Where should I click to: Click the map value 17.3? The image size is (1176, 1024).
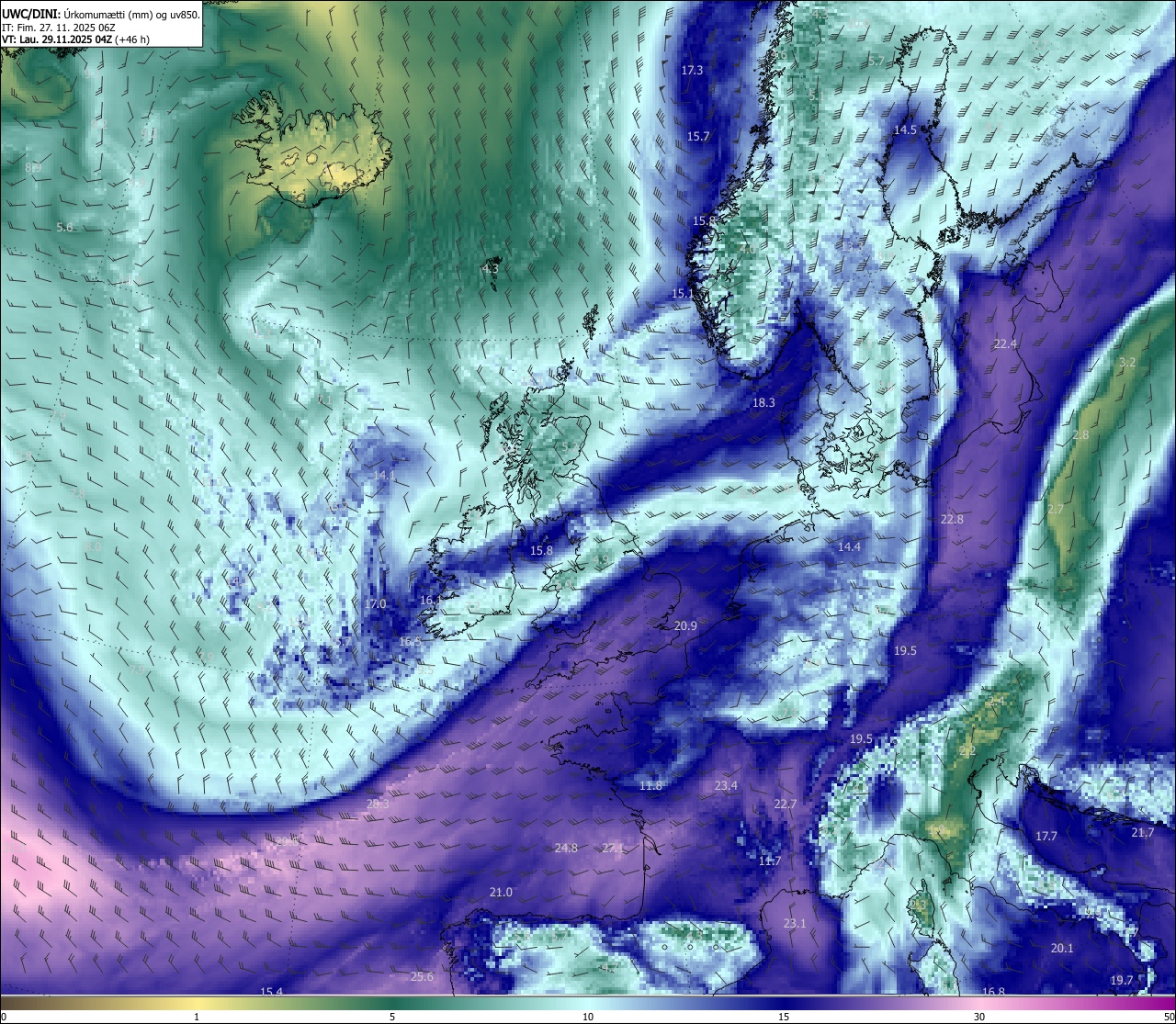[x=692, y=71]
